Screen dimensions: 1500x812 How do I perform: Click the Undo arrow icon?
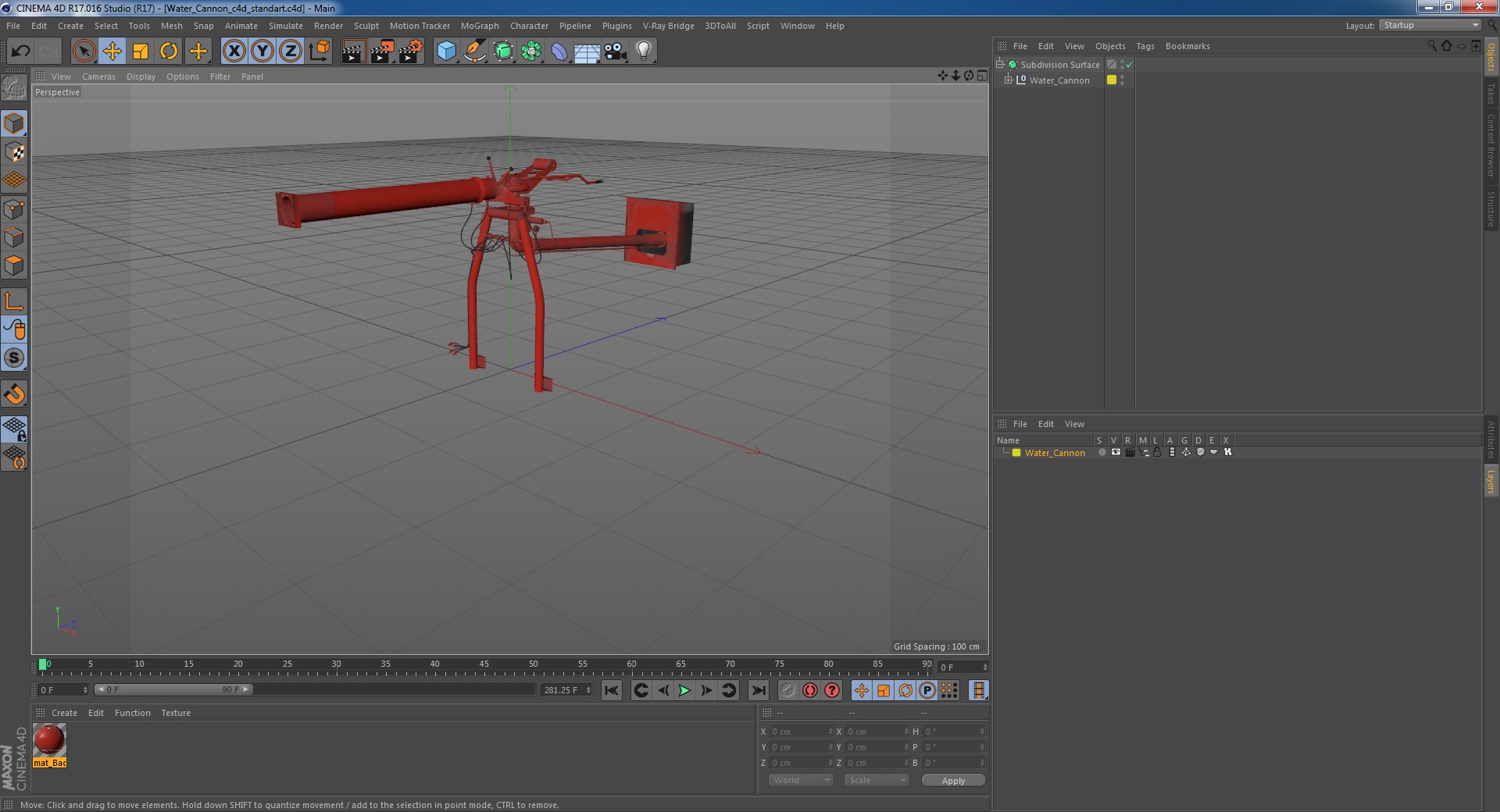[x=20, y=52]
